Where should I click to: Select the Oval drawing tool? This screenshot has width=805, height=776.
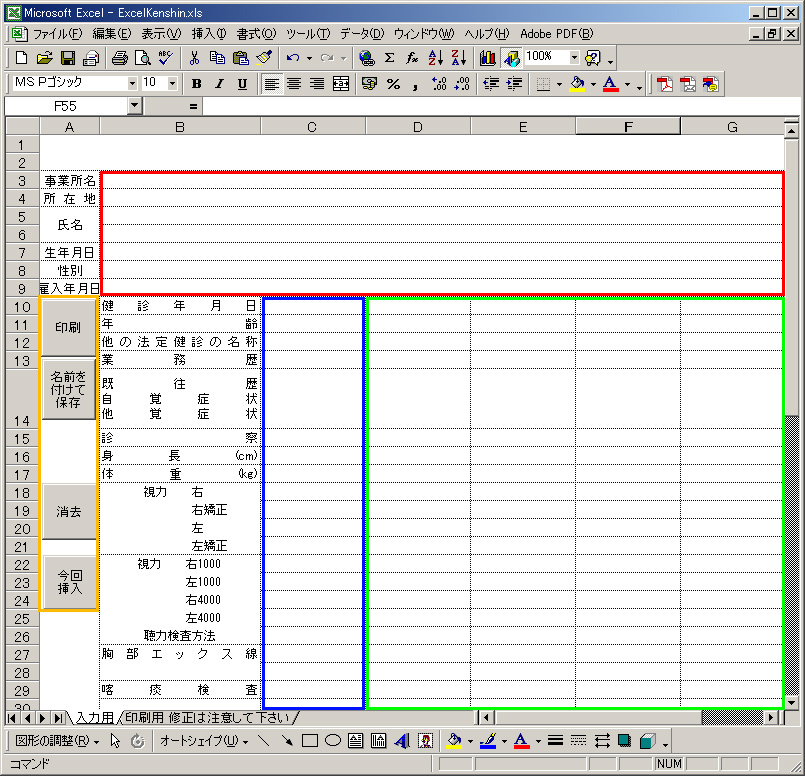click(333, 741)
